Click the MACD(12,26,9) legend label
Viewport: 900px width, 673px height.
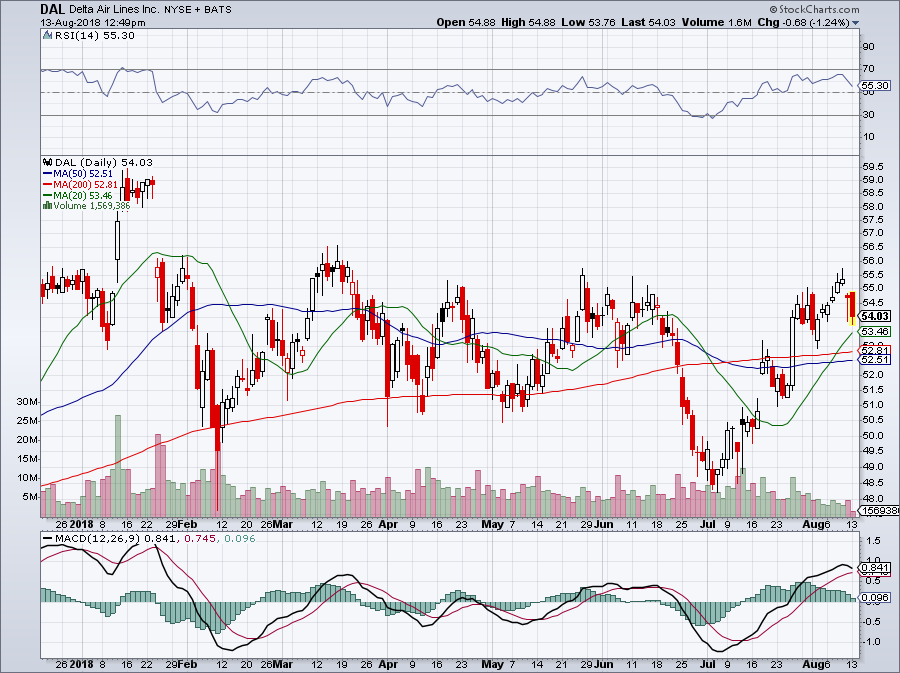pos(98,539)
